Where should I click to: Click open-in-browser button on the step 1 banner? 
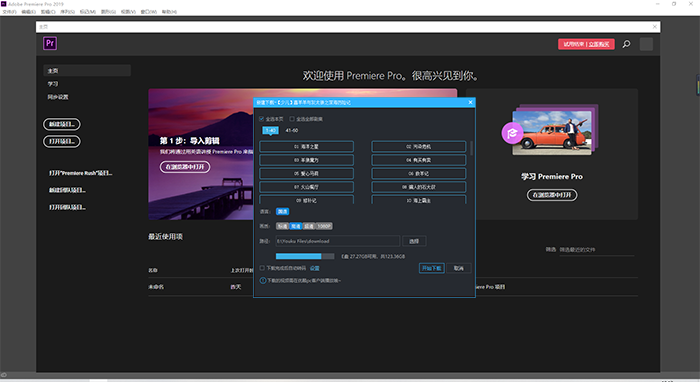(185, 167)
